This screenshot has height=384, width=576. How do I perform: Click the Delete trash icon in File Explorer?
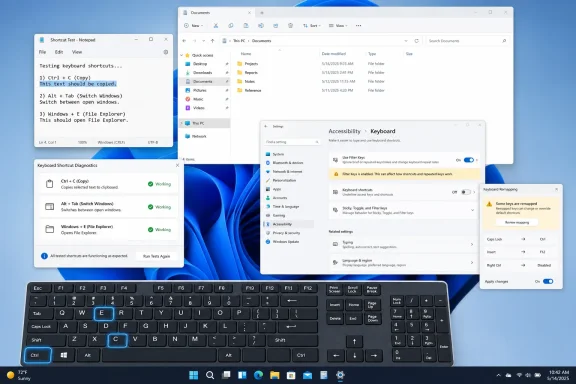(x=291, y=25)
